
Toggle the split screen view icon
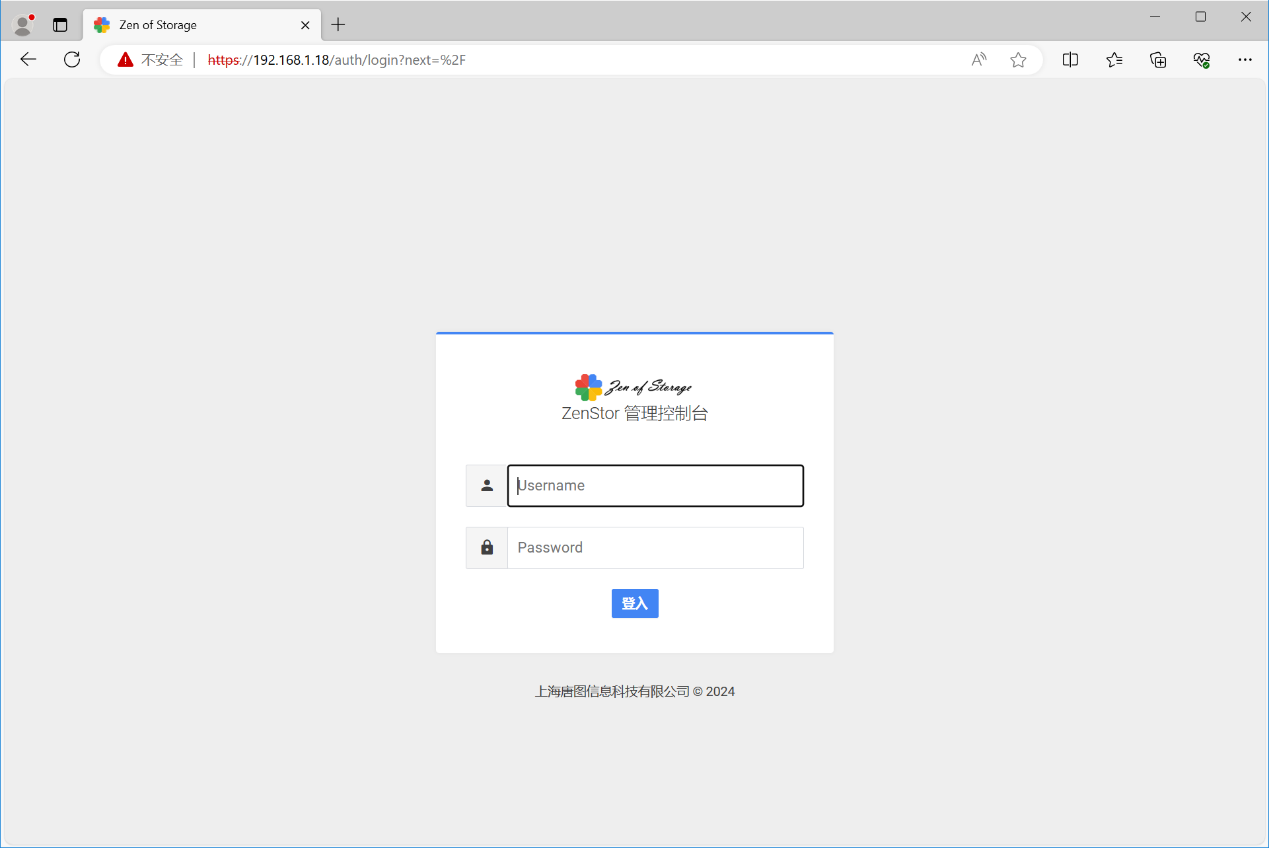[x=1070, y=60]
